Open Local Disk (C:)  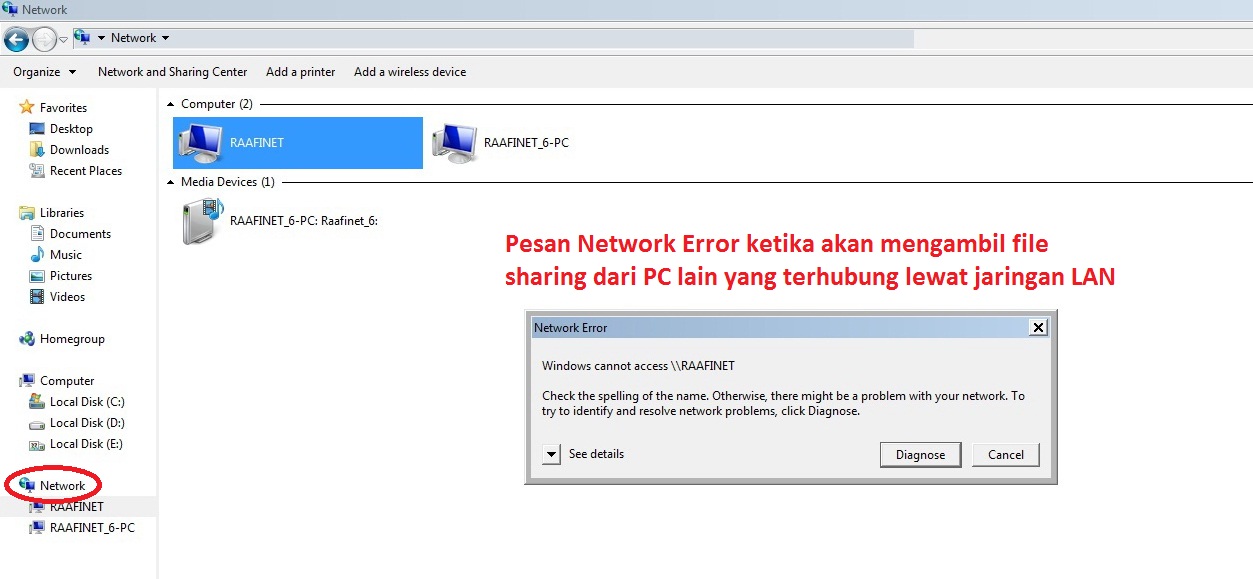[x=80, y=401]
